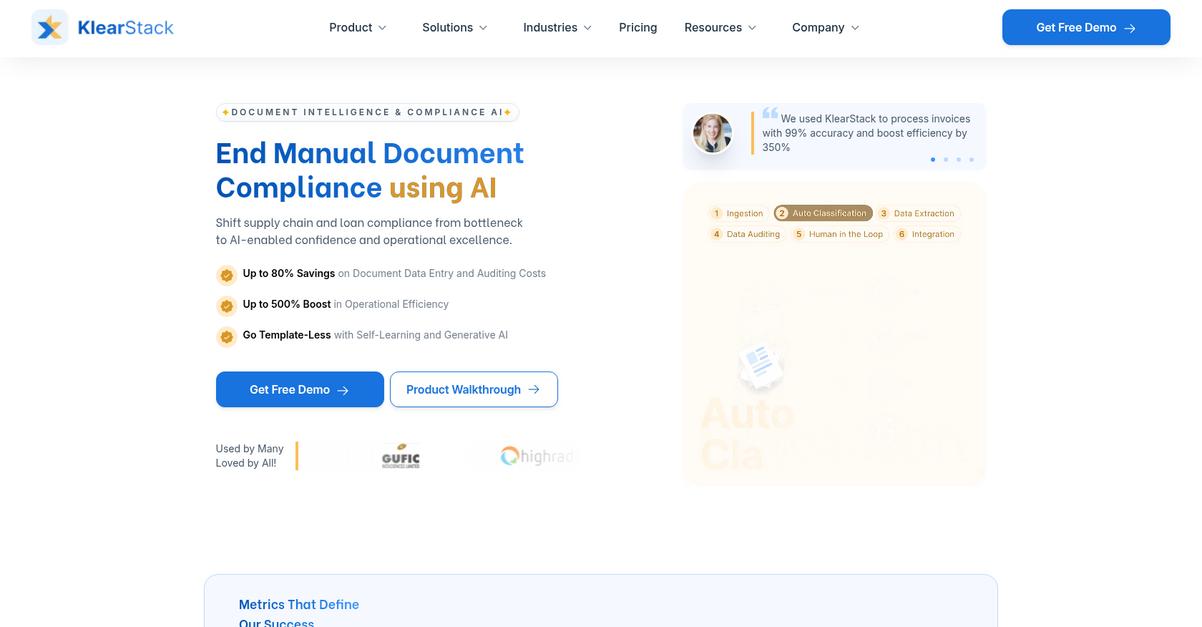Select the Auto Classification step
Screen dimensions: 1202x627
point(823,213)
